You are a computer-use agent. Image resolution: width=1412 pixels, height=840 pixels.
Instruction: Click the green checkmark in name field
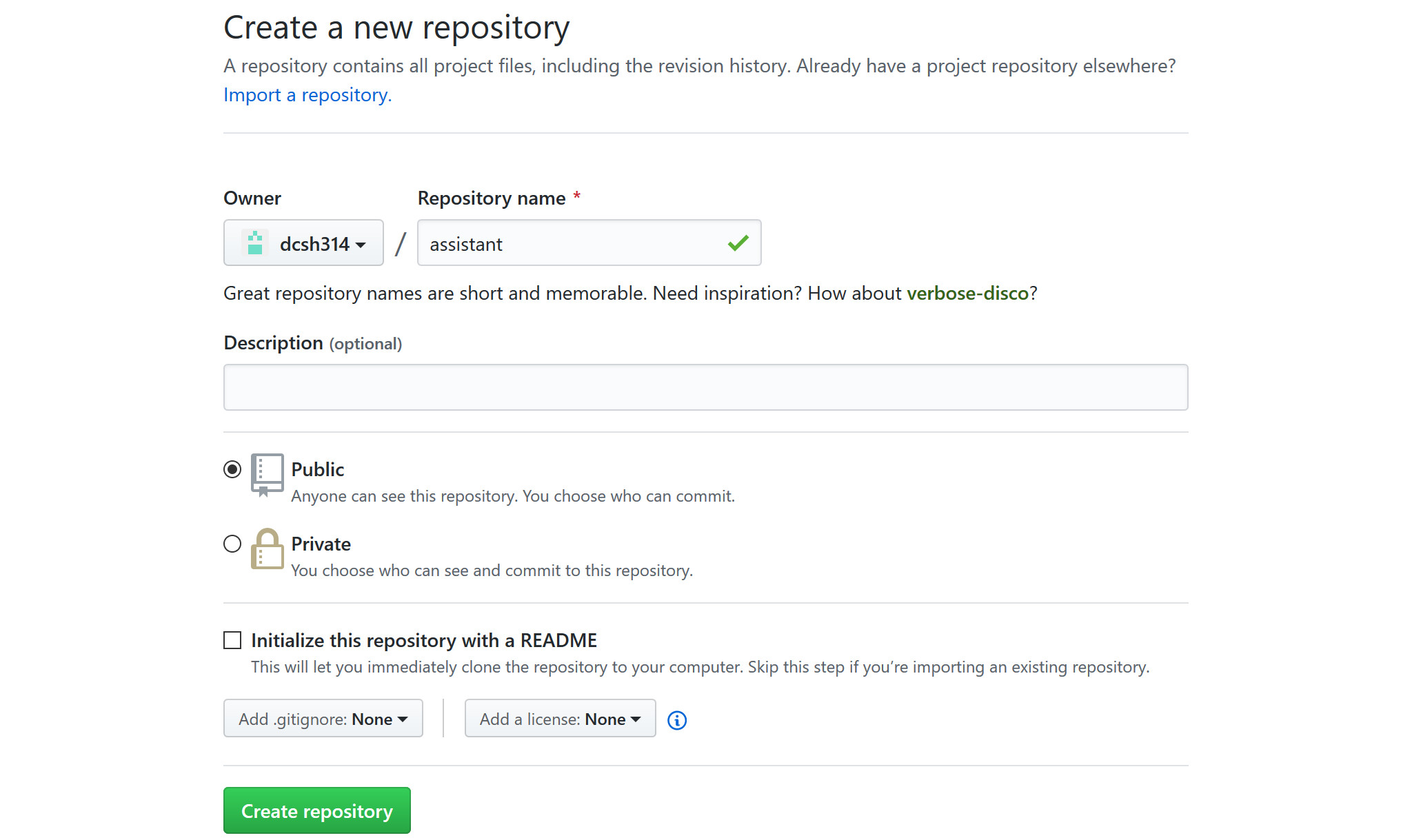tap(738, 243)
